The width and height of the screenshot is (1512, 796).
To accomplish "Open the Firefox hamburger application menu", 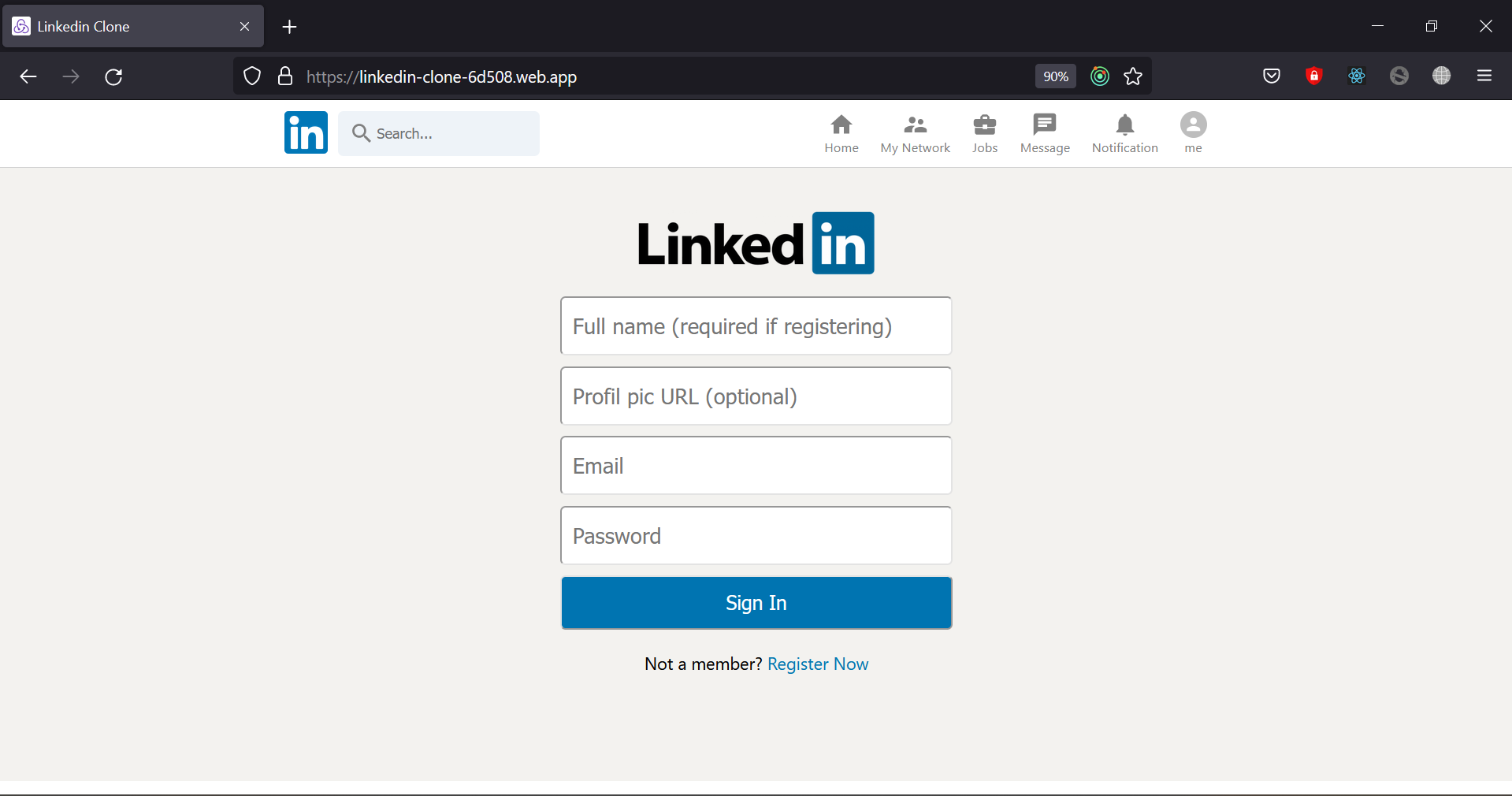I will (x=1484, y=76).
